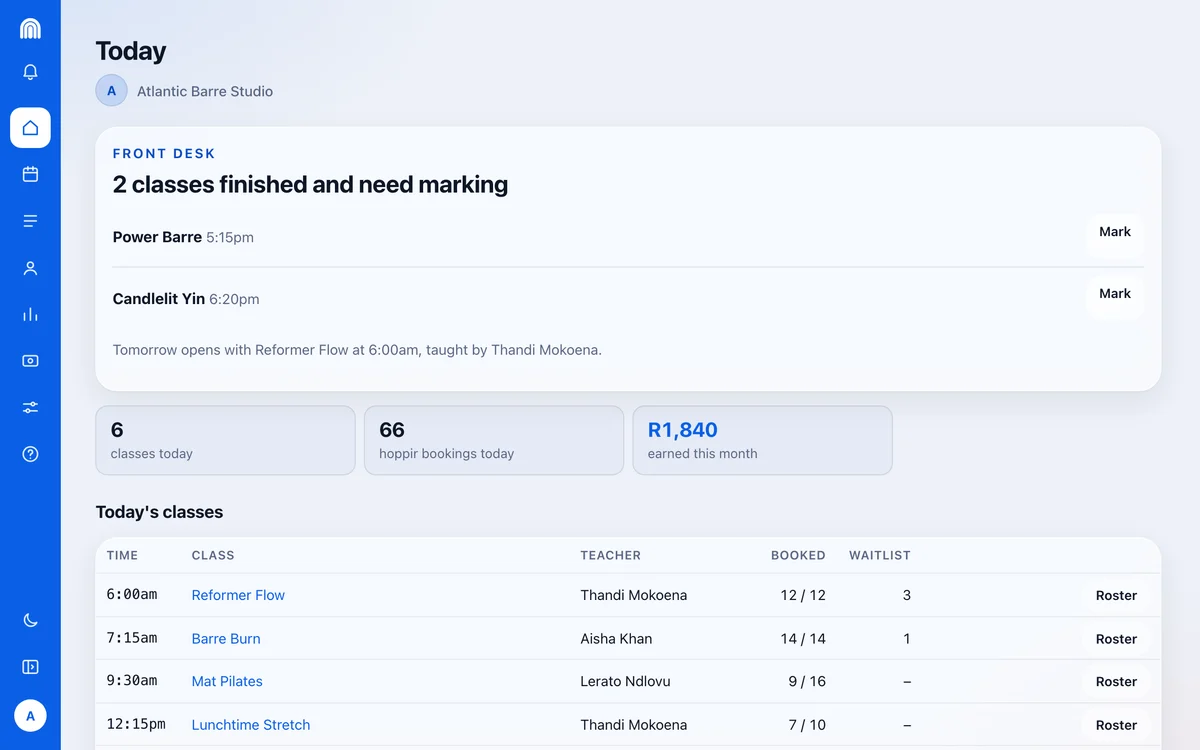View the roster for Barre Burn

[1116, 639]
